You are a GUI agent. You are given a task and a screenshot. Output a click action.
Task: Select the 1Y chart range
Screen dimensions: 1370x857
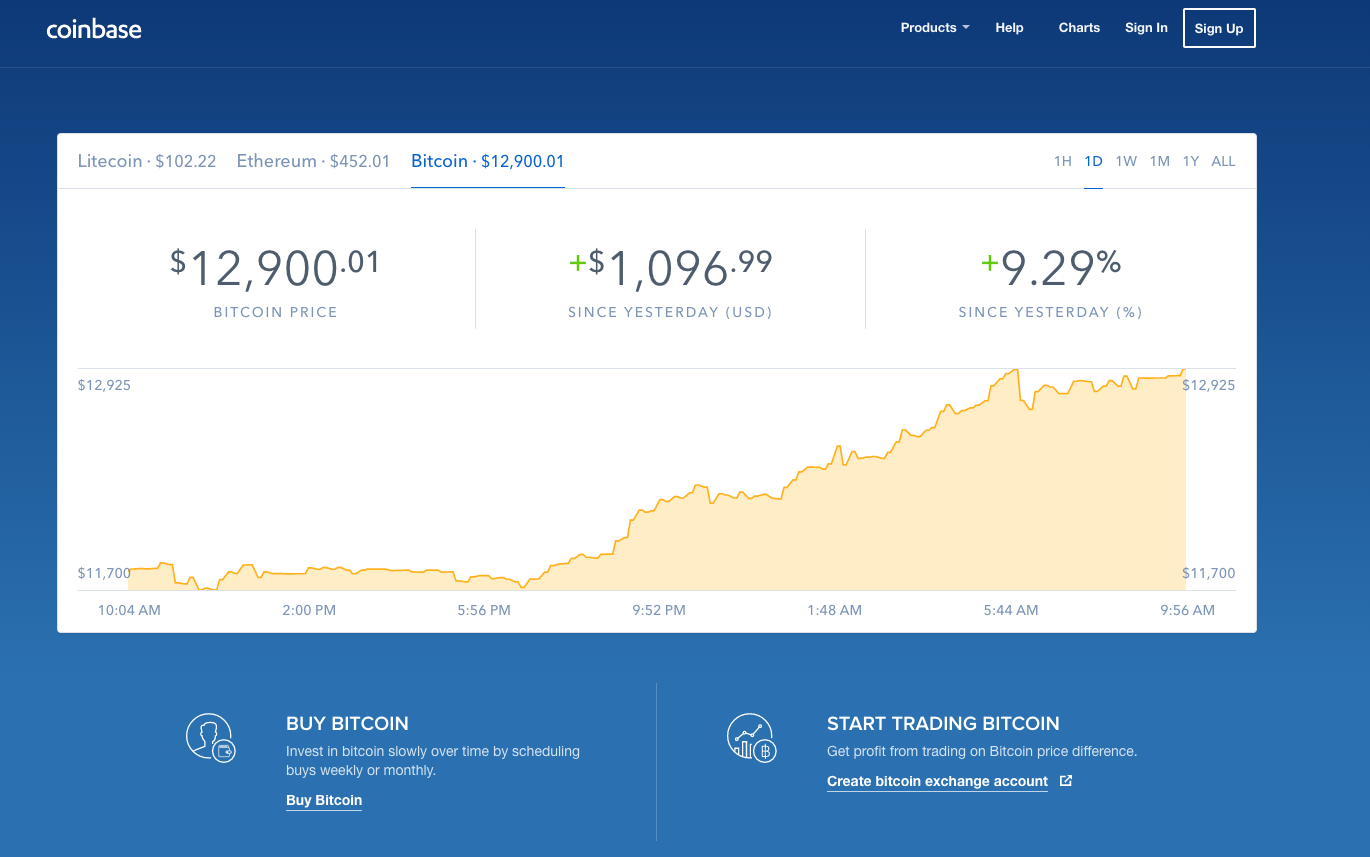(1191, 161)
